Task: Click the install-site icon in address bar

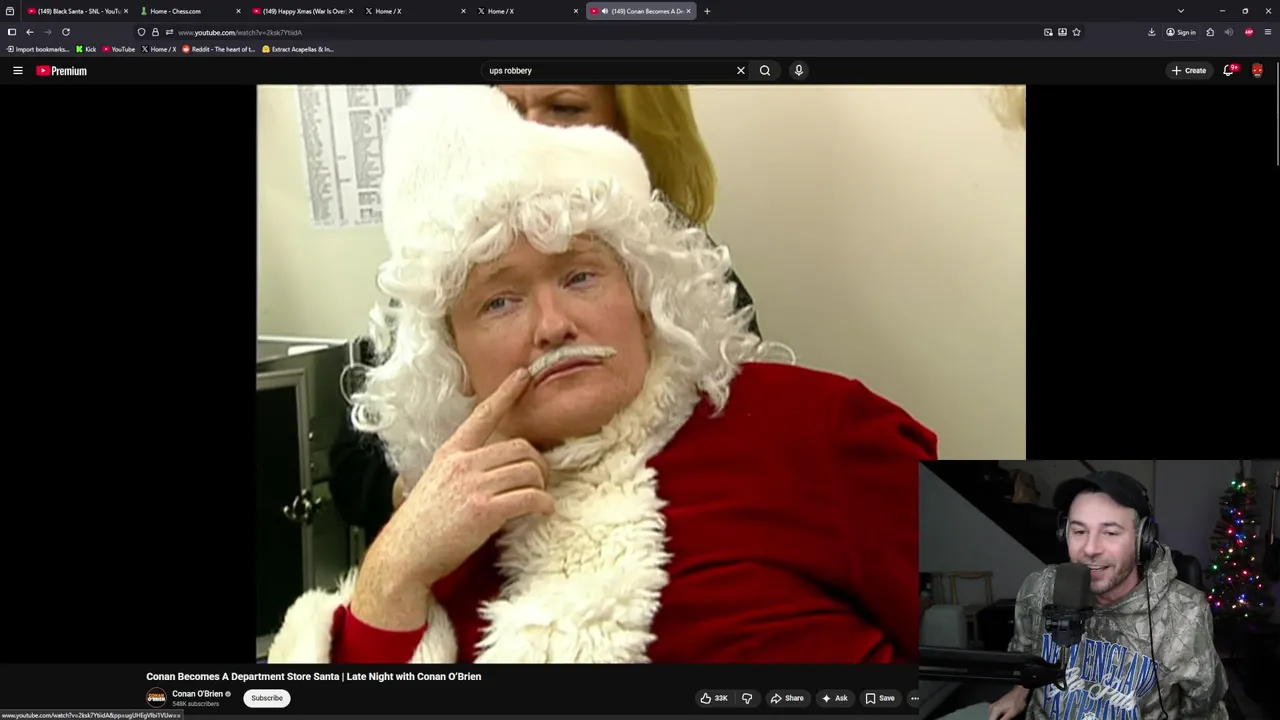Action: tap(1062, 32)
